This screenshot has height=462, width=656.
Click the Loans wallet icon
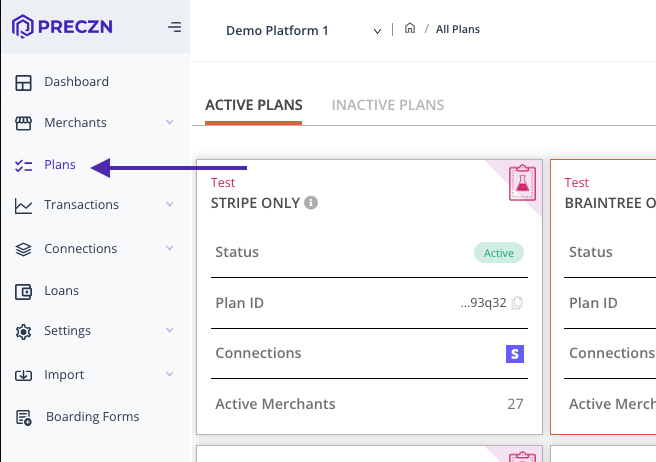(x=24, y=291)
